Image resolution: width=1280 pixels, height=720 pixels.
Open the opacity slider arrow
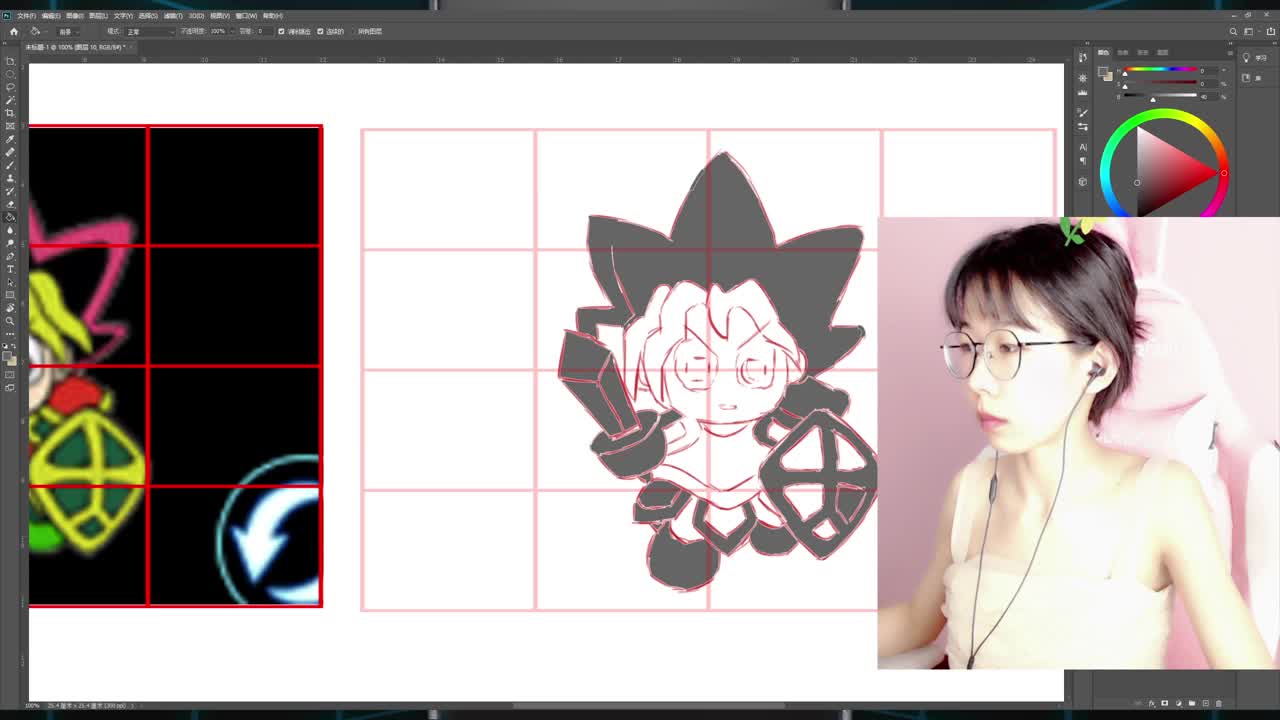pyautogui.click(x=232, y=31)
